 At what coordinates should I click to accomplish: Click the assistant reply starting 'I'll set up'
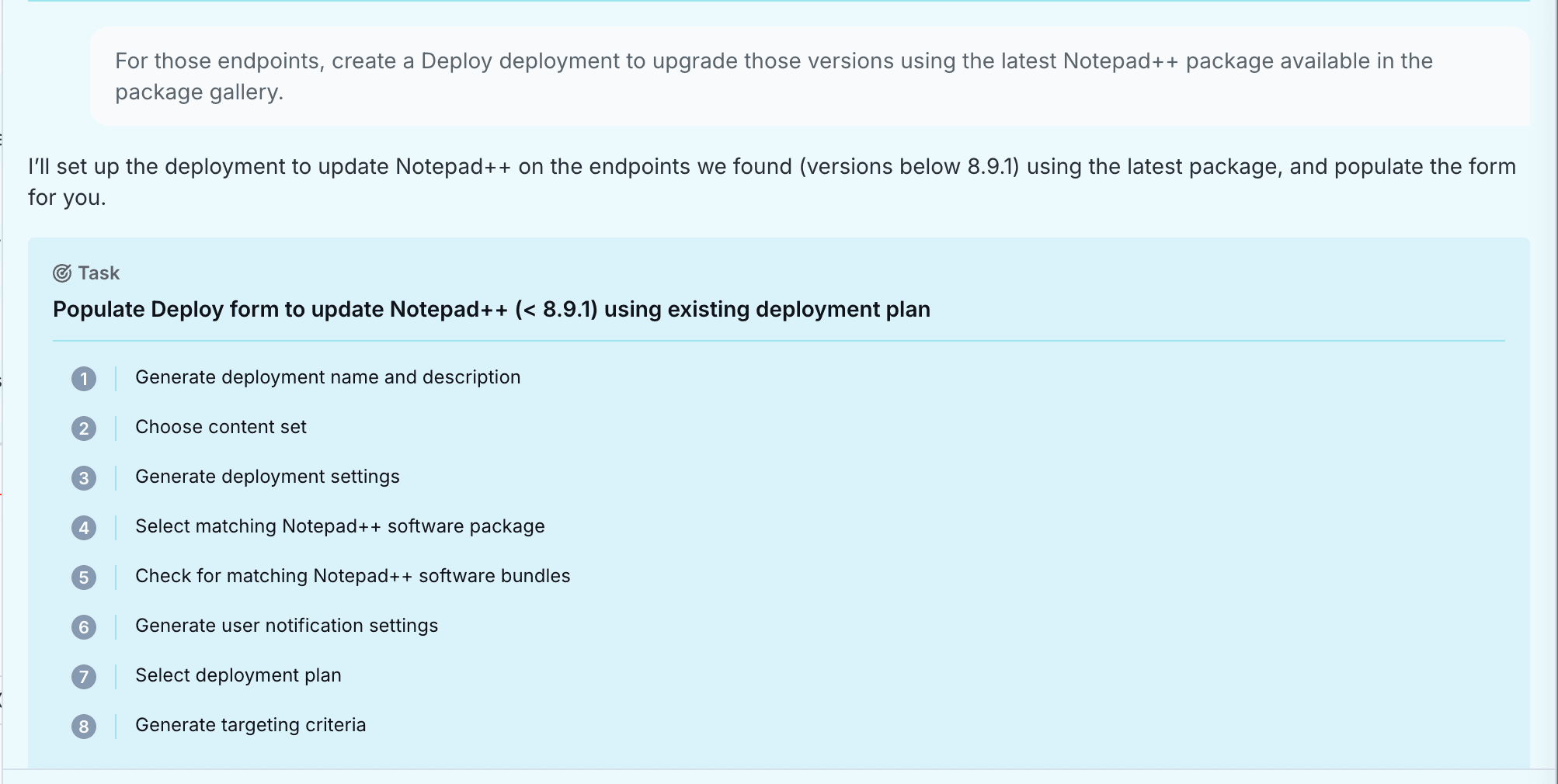coord(772,182)
